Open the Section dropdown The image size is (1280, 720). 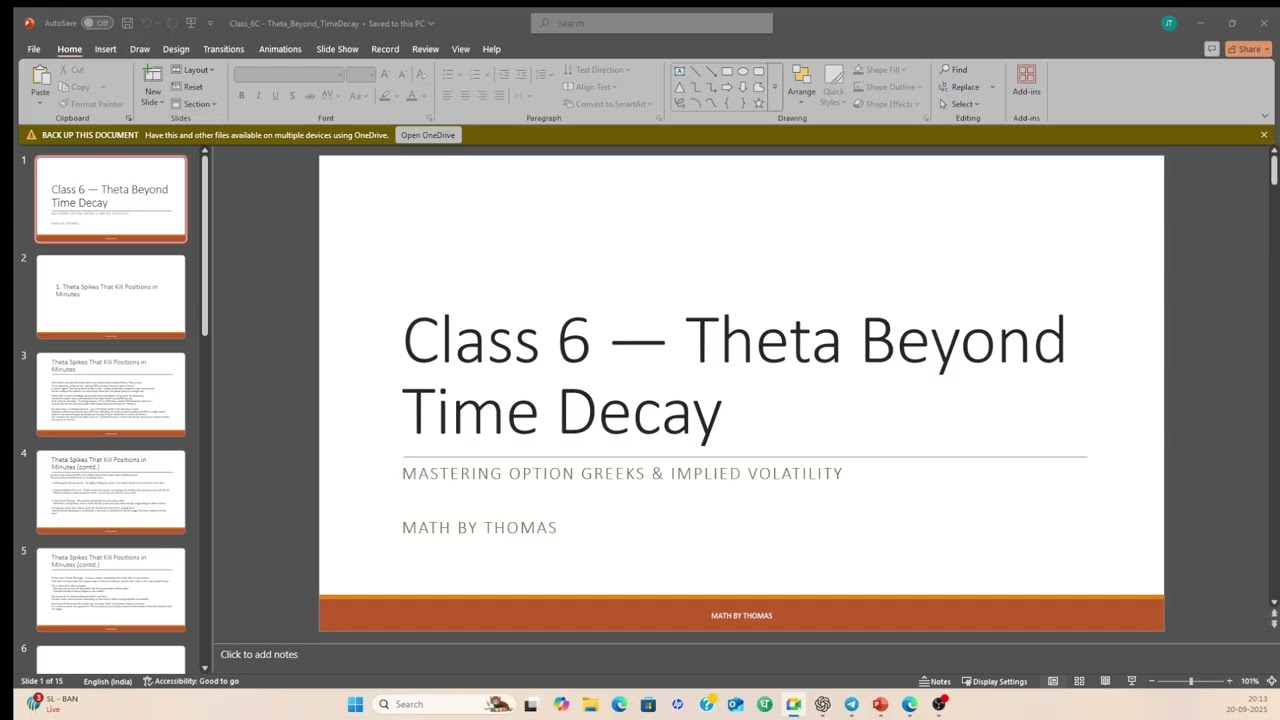point(193,104)
